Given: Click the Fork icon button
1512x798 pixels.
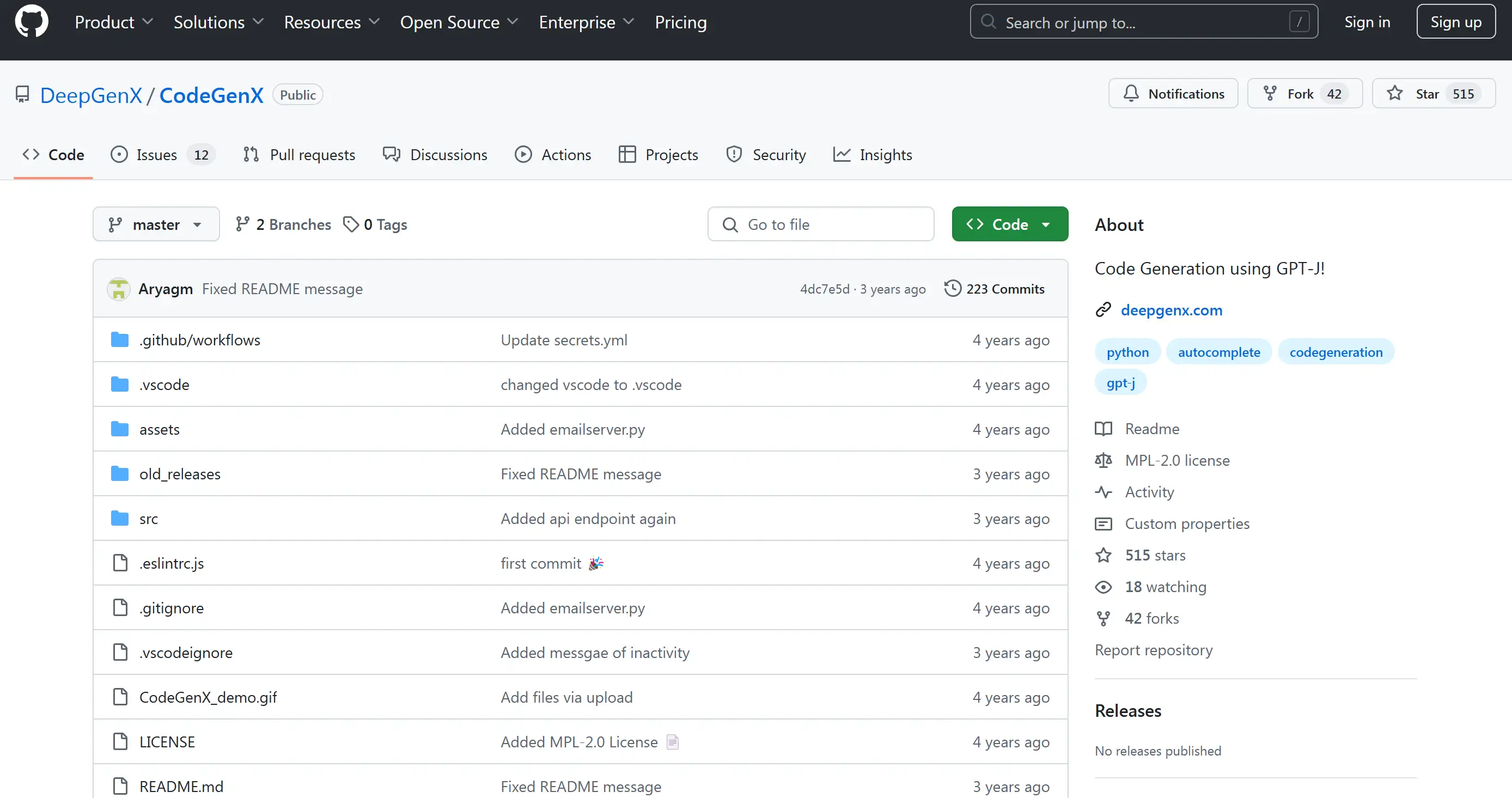Looking at the screenshot, I should click(1270, 94).
